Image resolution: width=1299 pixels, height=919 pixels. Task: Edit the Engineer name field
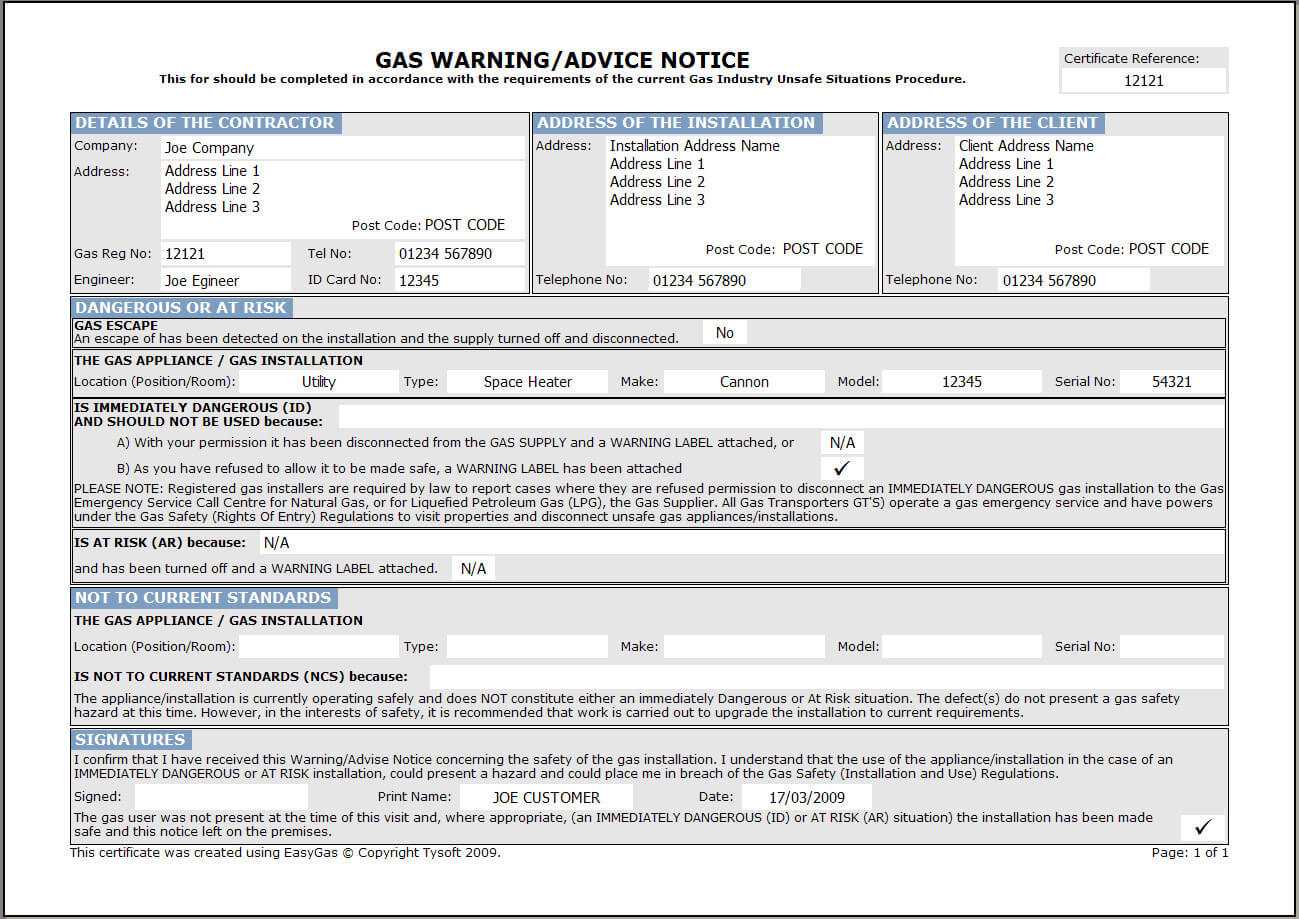click(x=225, y=281)
